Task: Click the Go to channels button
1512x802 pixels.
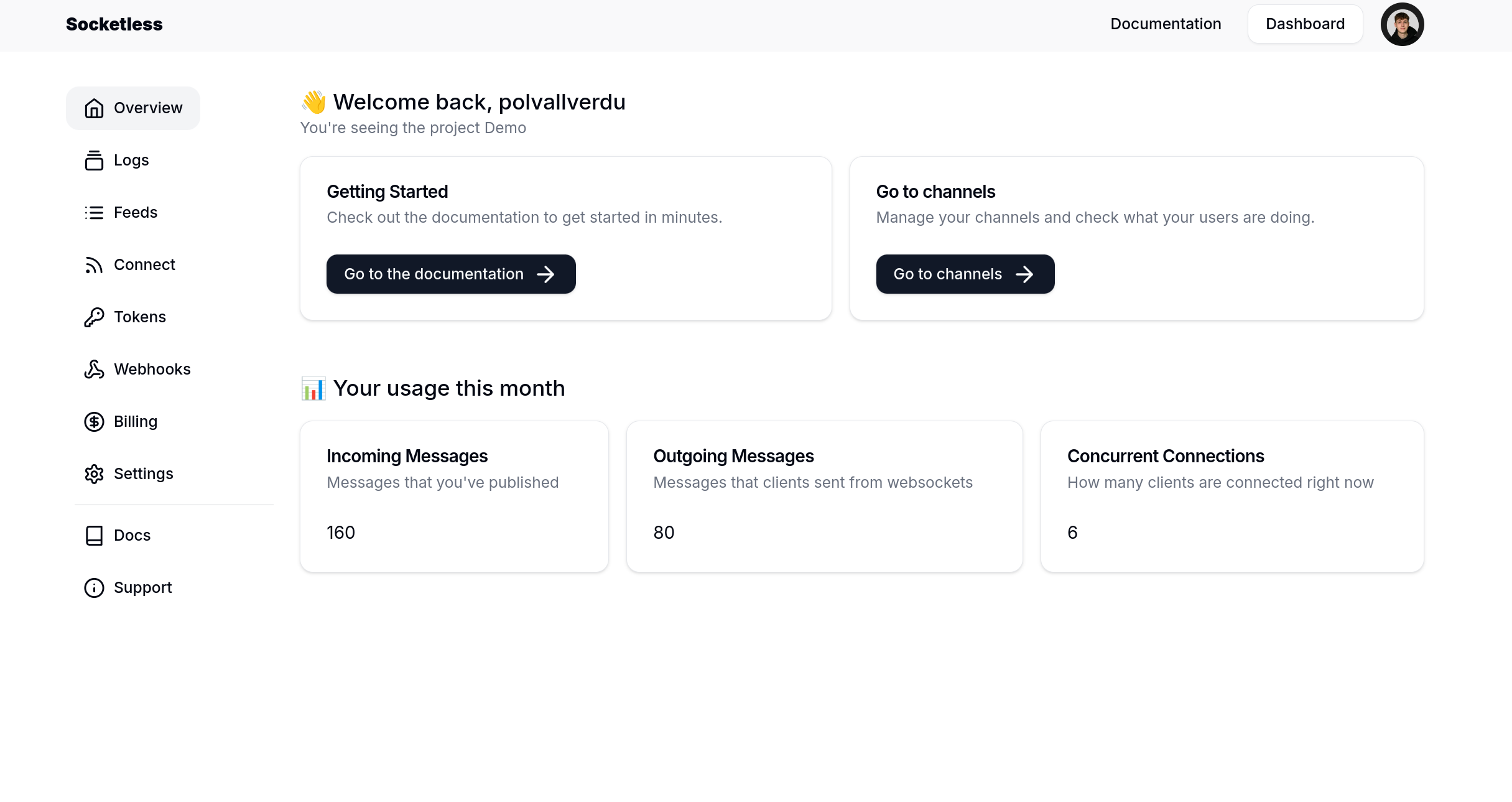Action: 965,274
